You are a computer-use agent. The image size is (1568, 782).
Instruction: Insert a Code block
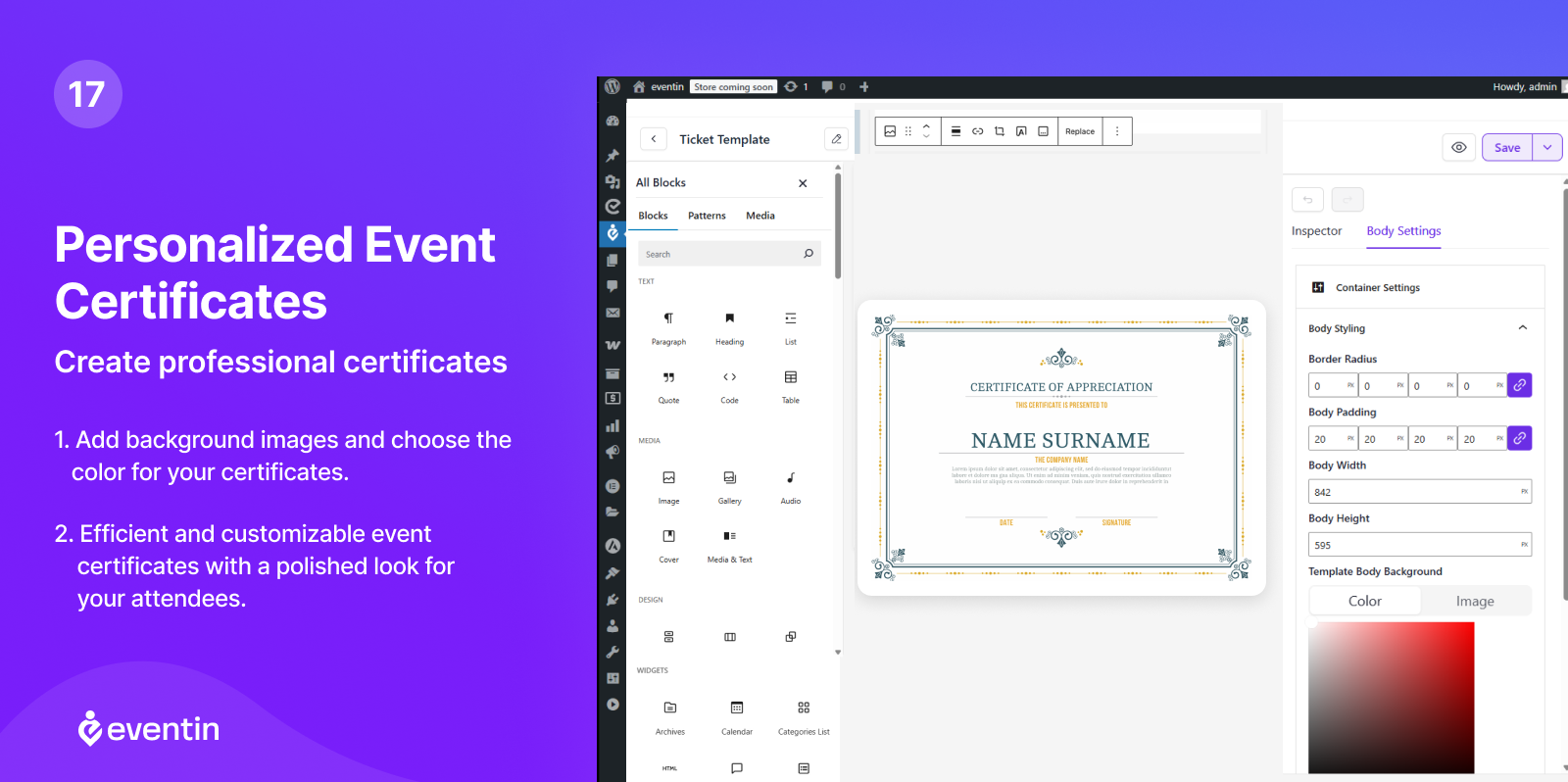tap(729, 387)
